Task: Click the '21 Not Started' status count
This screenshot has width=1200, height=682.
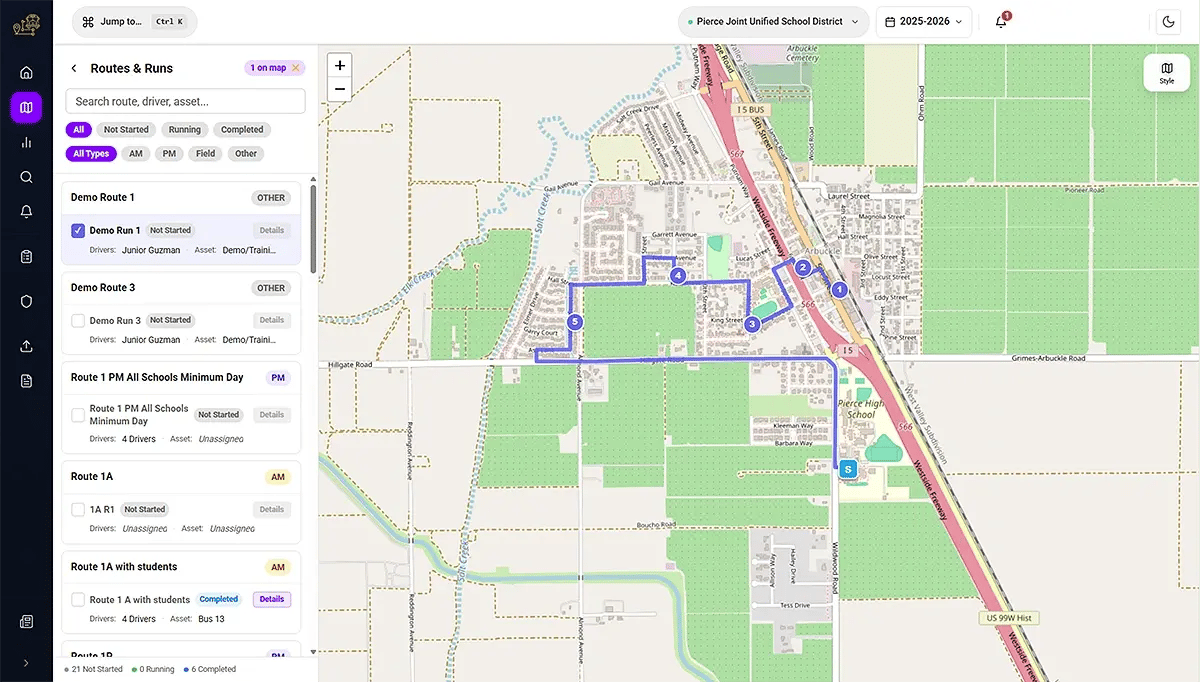Action: pyautogui.click(x=93, y=670)
